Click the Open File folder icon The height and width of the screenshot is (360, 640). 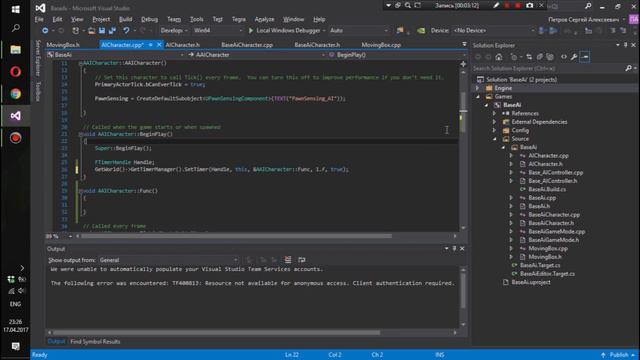[x=92, y=31]
